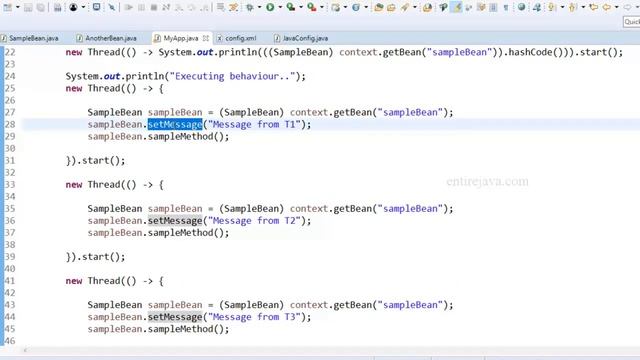Click line number 28 in the gutter

[x=10, y=124]
